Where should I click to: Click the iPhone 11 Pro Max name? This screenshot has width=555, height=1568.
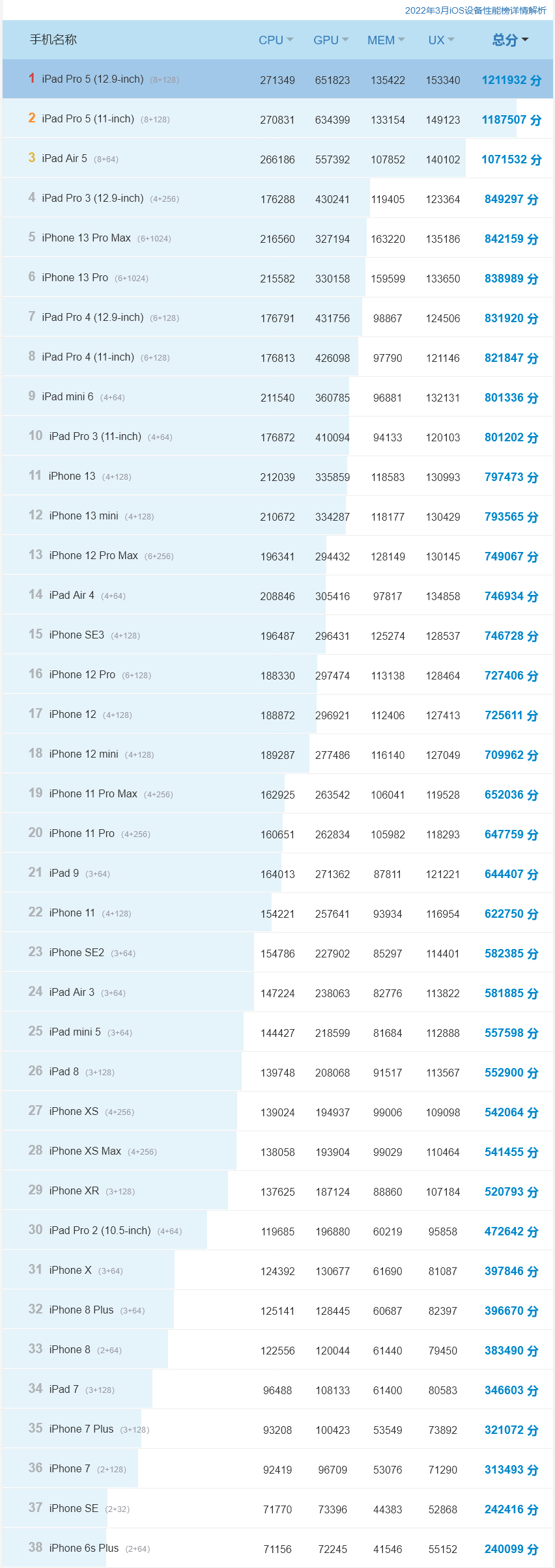[x=93, y=794]
